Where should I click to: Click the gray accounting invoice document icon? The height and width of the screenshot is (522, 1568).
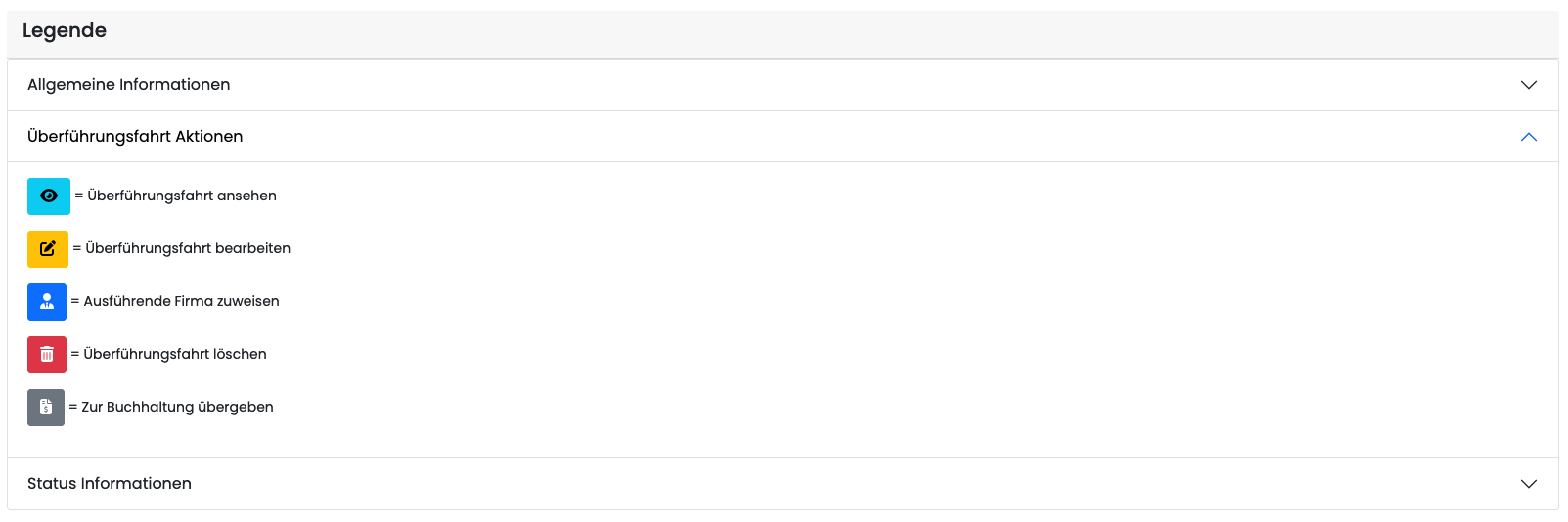pyautogui.click(x=46, y=408)
